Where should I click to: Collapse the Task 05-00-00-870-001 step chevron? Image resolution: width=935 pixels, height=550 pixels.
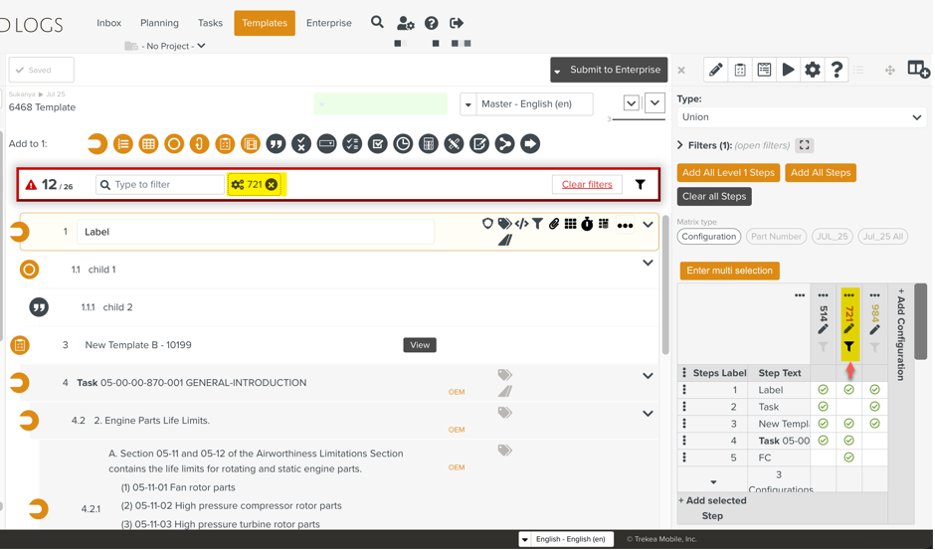(648, 376)
